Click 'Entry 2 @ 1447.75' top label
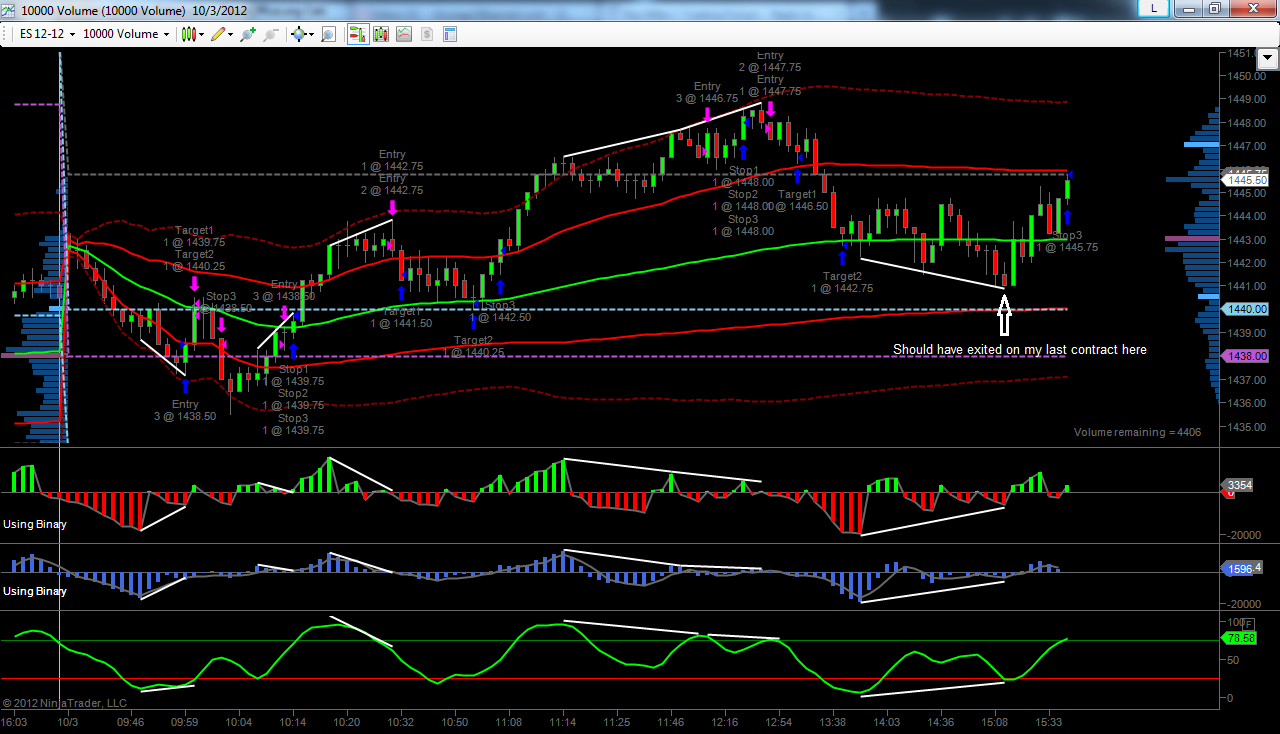 (x=770, y=61)
